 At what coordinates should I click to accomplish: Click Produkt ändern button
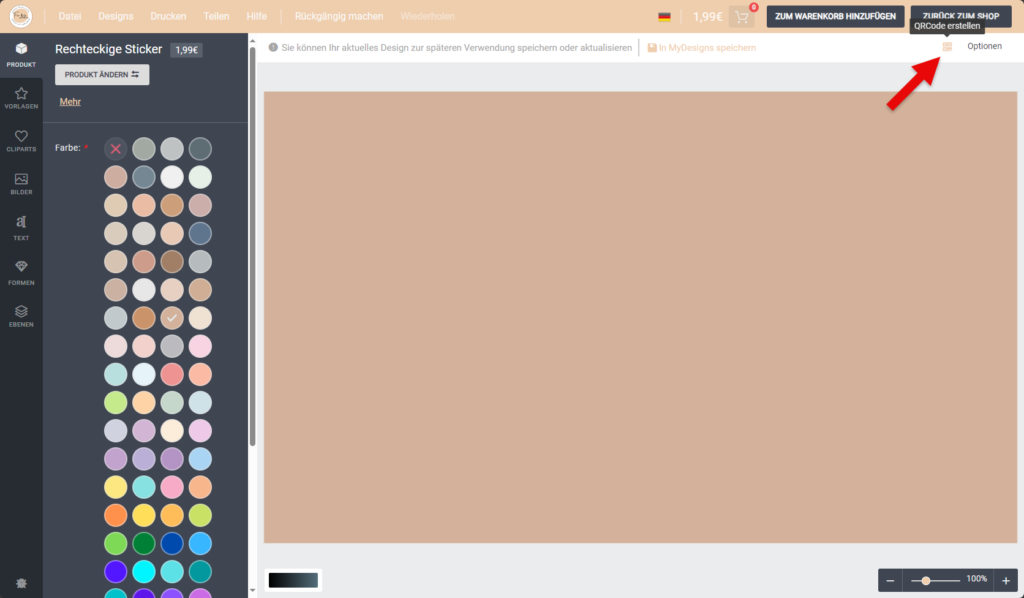(102, 75)
